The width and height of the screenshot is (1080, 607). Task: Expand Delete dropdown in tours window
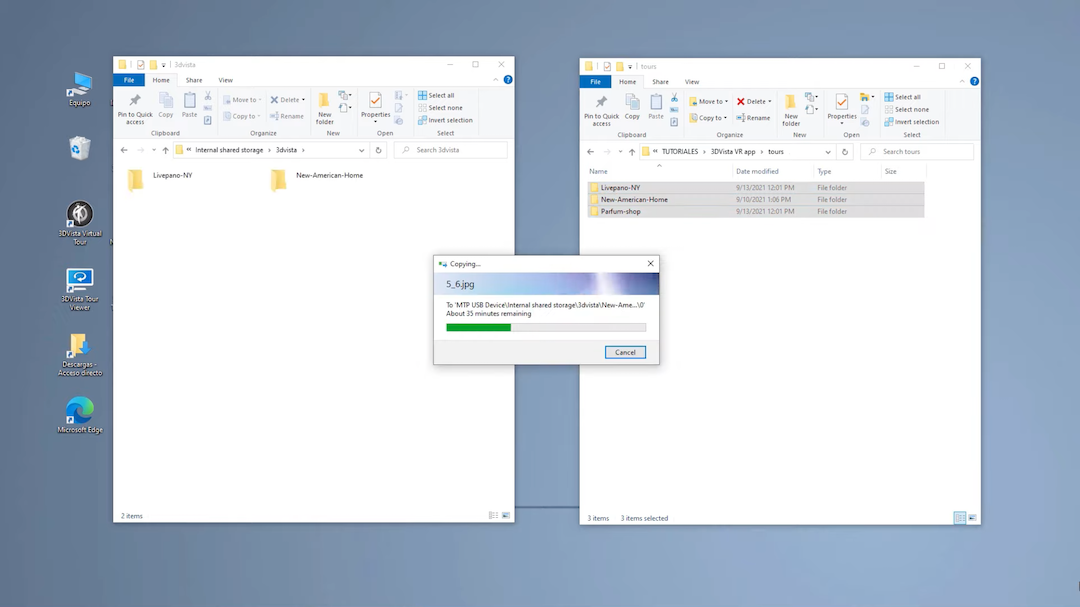[770, 101]
